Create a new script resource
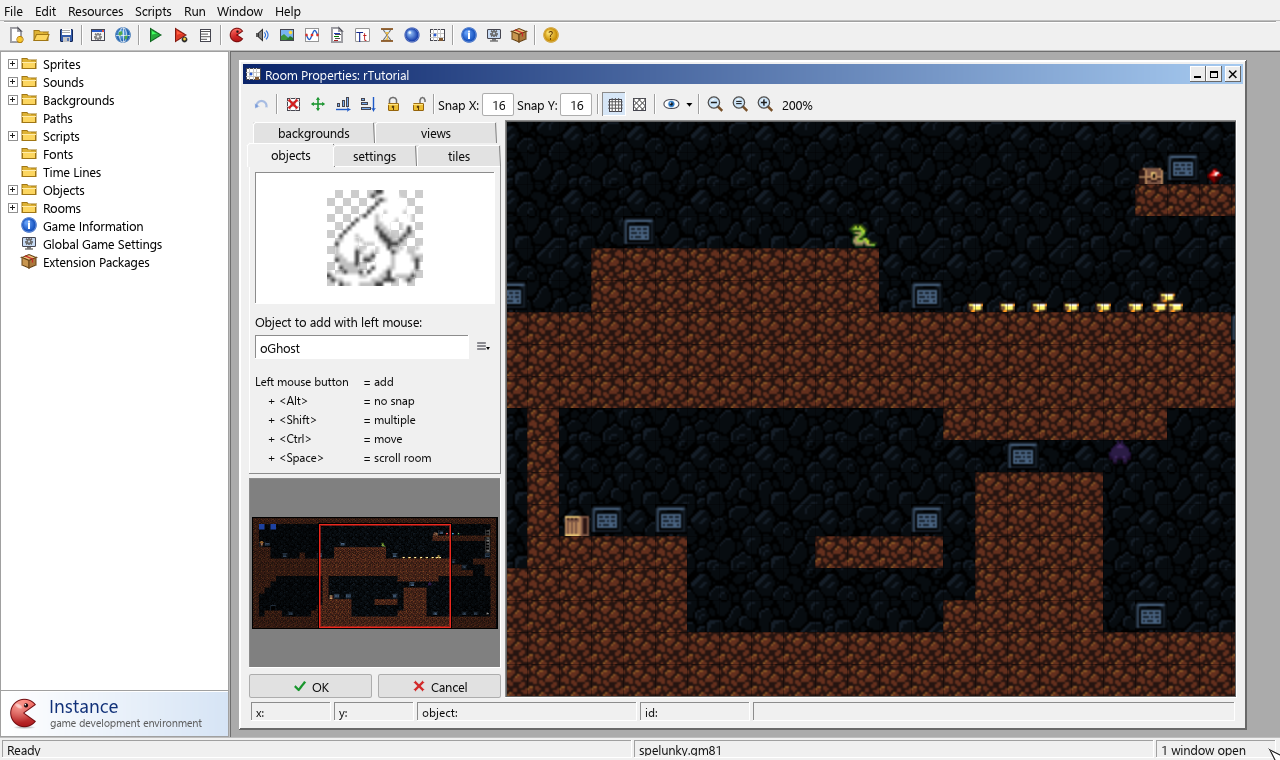 [x=337, y=35]
